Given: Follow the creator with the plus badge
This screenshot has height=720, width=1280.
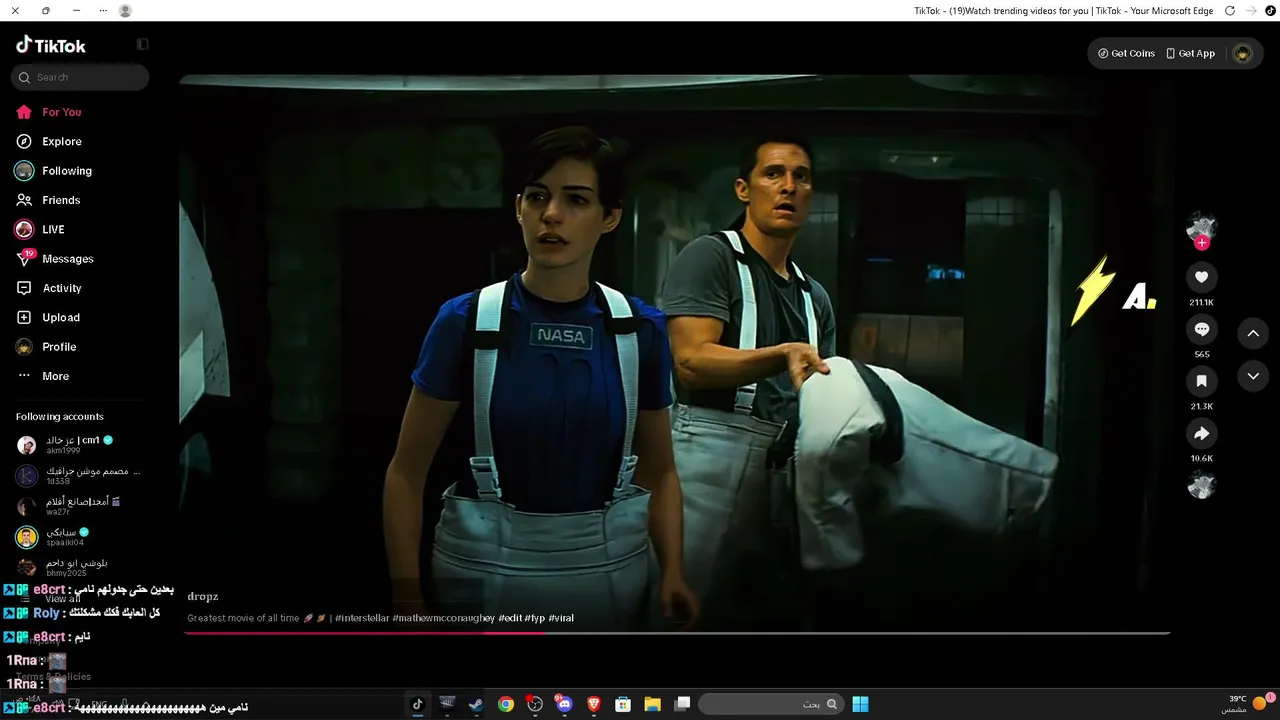Looking at the screenshot, I should click(1202, 243).
